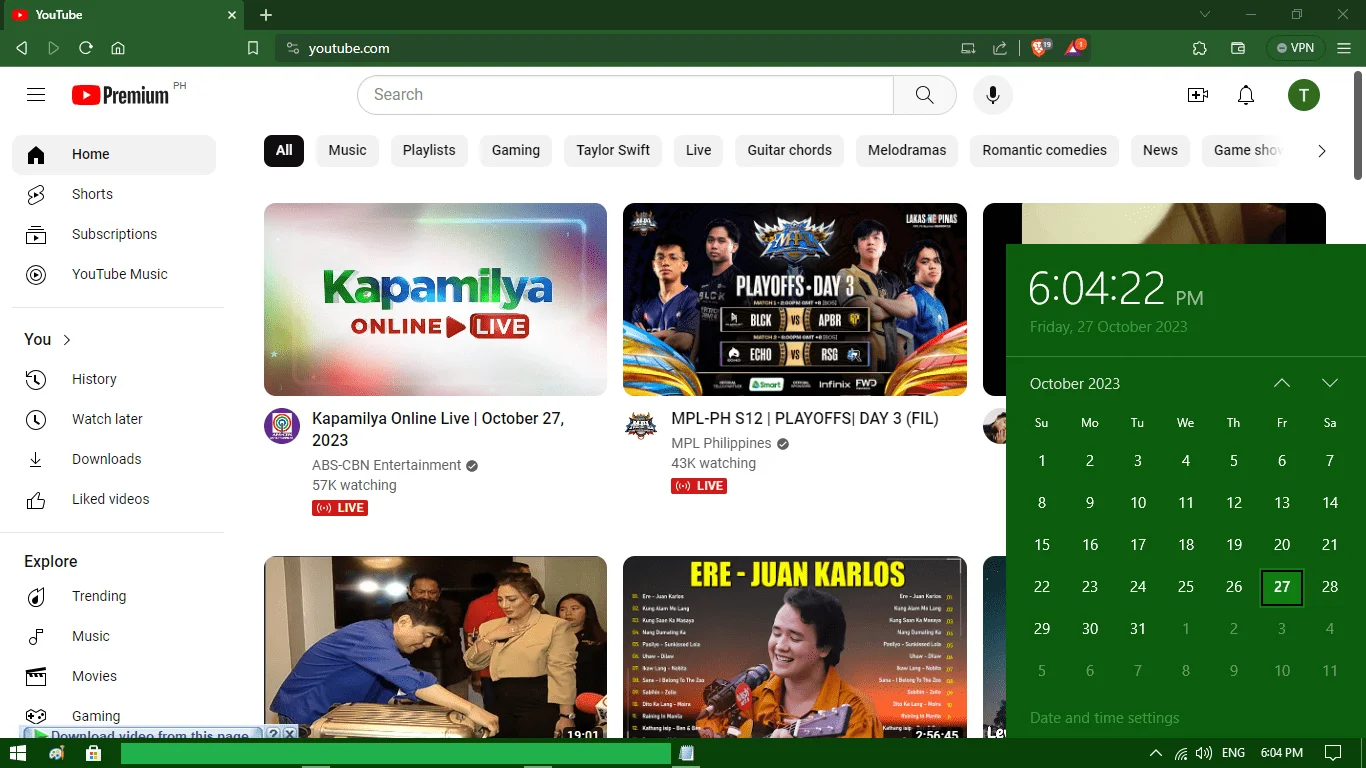Screen dimensions: 1366x768
Task: Go back to the previous page
Action: pos(22,48)
